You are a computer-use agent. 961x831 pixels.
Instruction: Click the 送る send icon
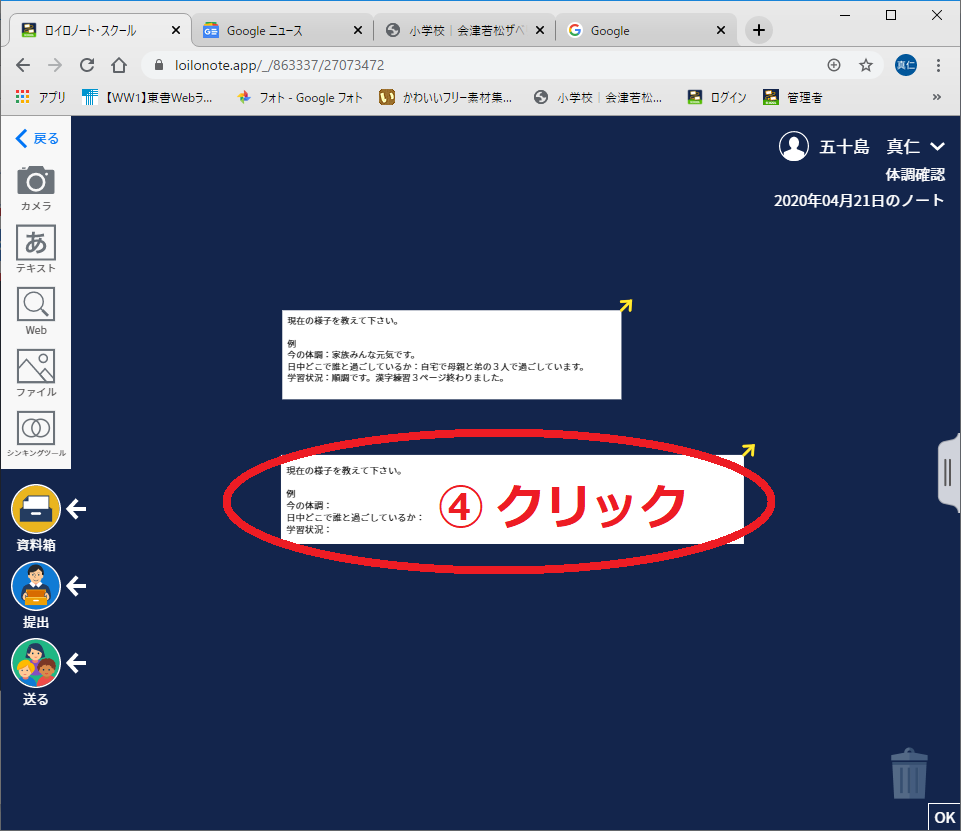click(x=36, y=663)
